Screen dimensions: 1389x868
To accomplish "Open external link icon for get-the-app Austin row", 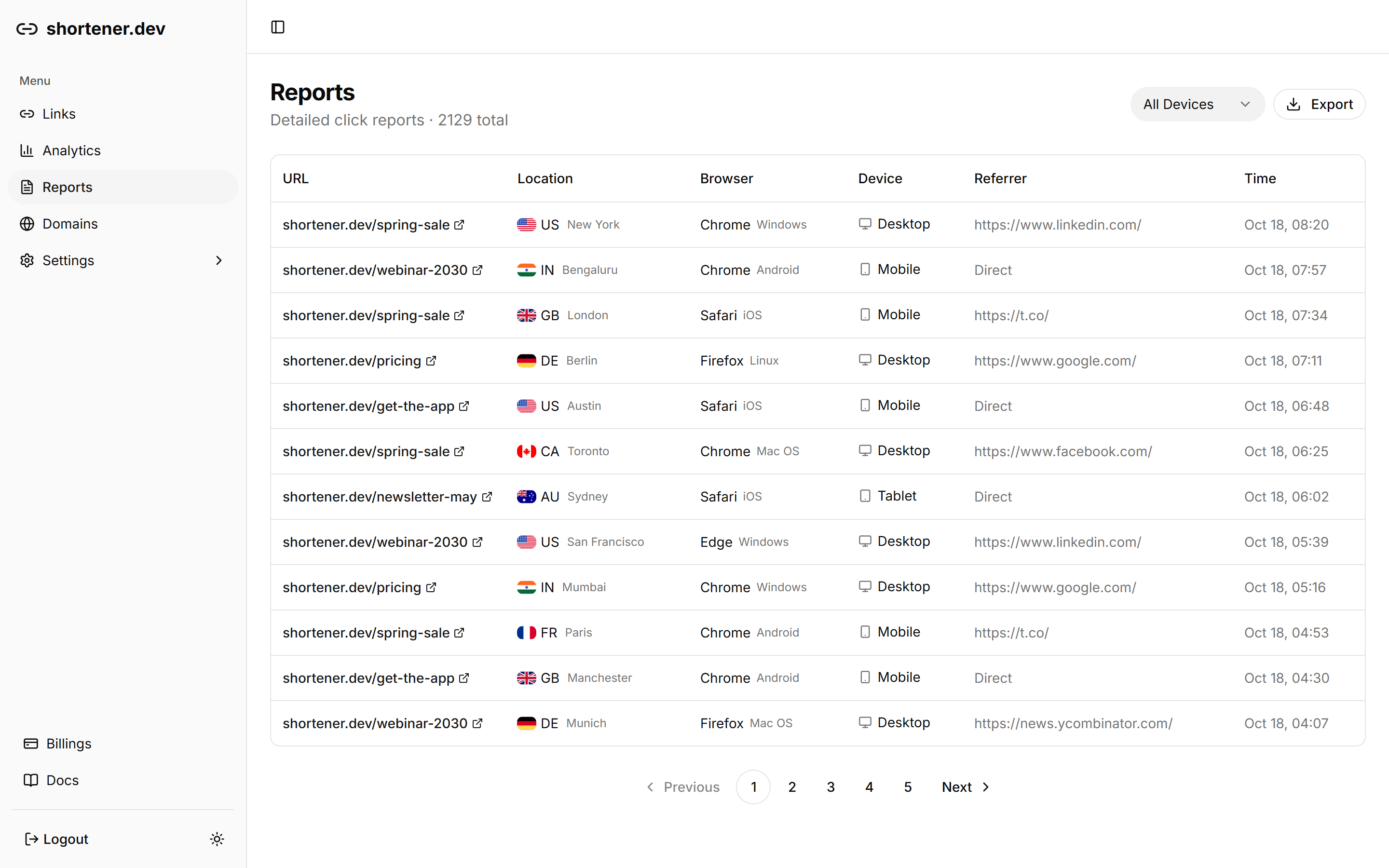I will (464, 406).
